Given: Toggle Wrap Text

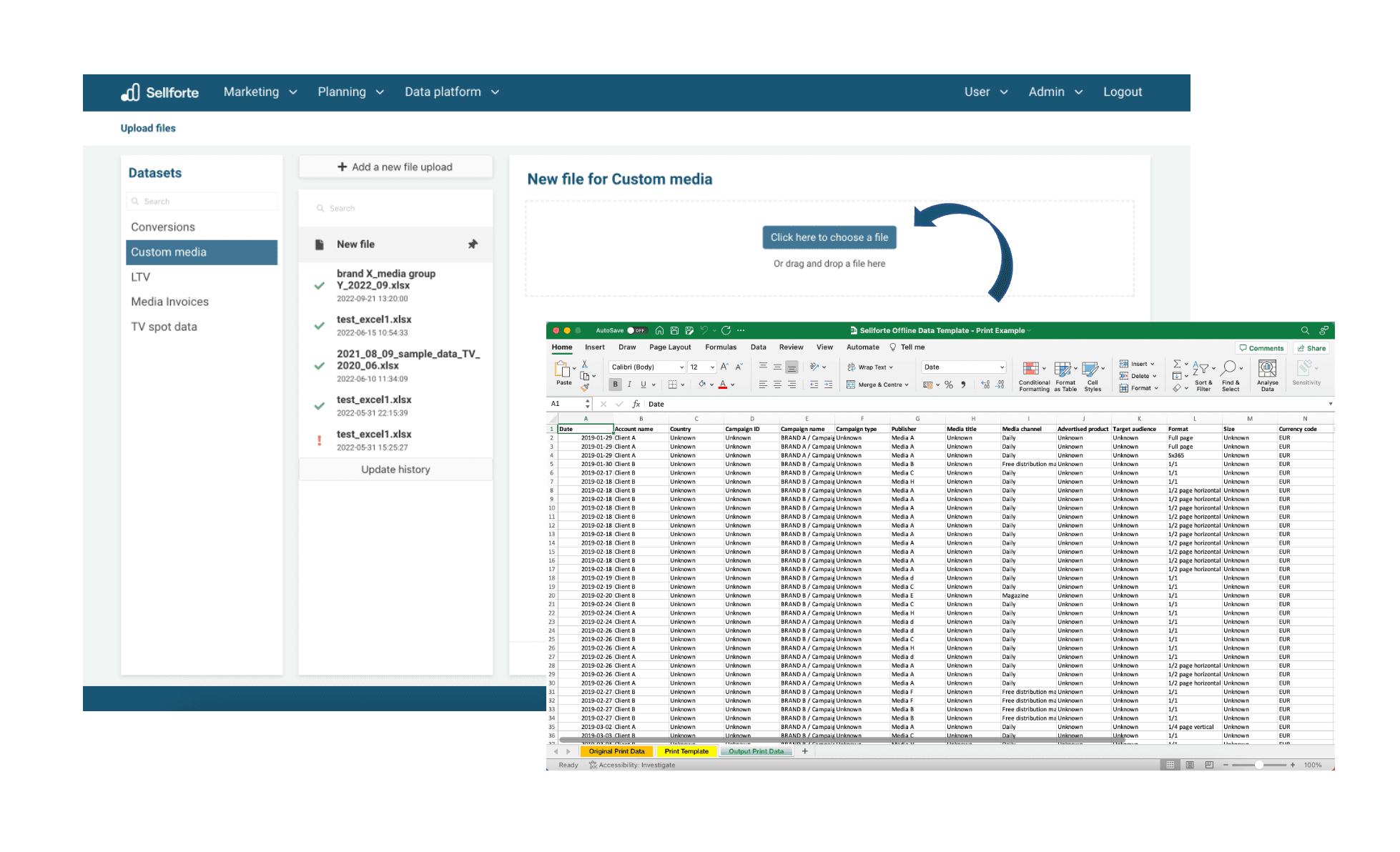Looking at the screenshot, I should point(870,367).
